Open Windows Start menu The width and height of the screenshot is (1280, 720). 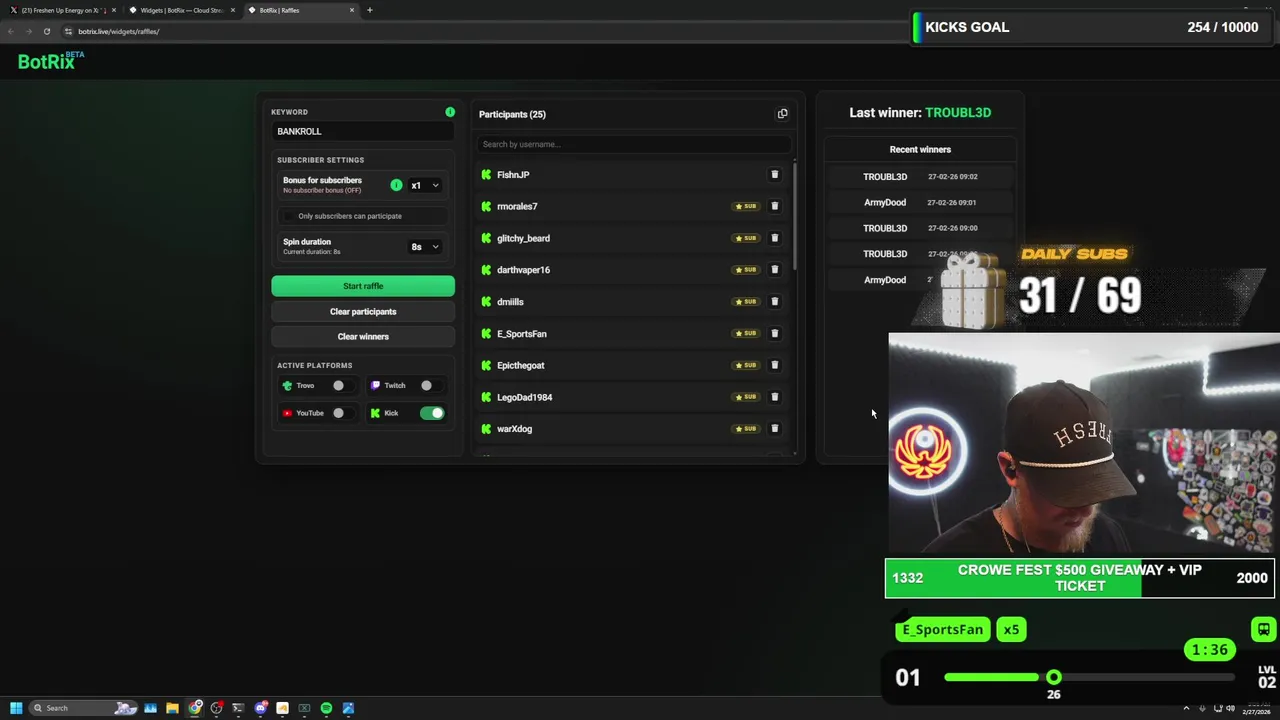click(16, 708)
